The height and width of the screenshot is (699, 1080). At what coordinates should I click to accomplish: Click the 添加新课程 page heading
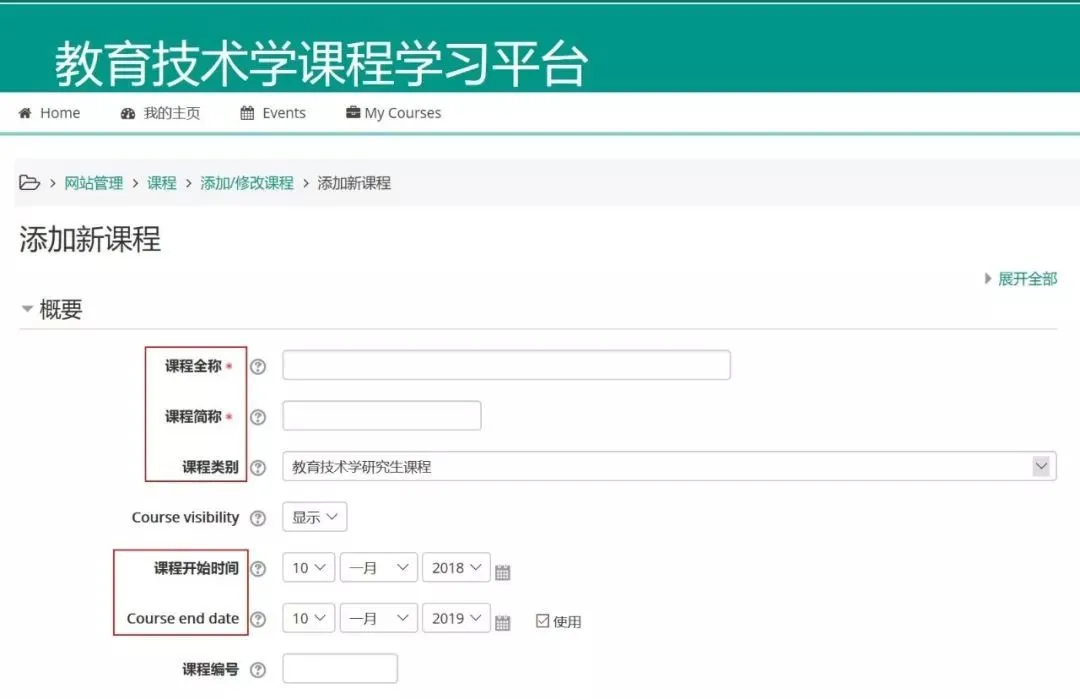90,240
